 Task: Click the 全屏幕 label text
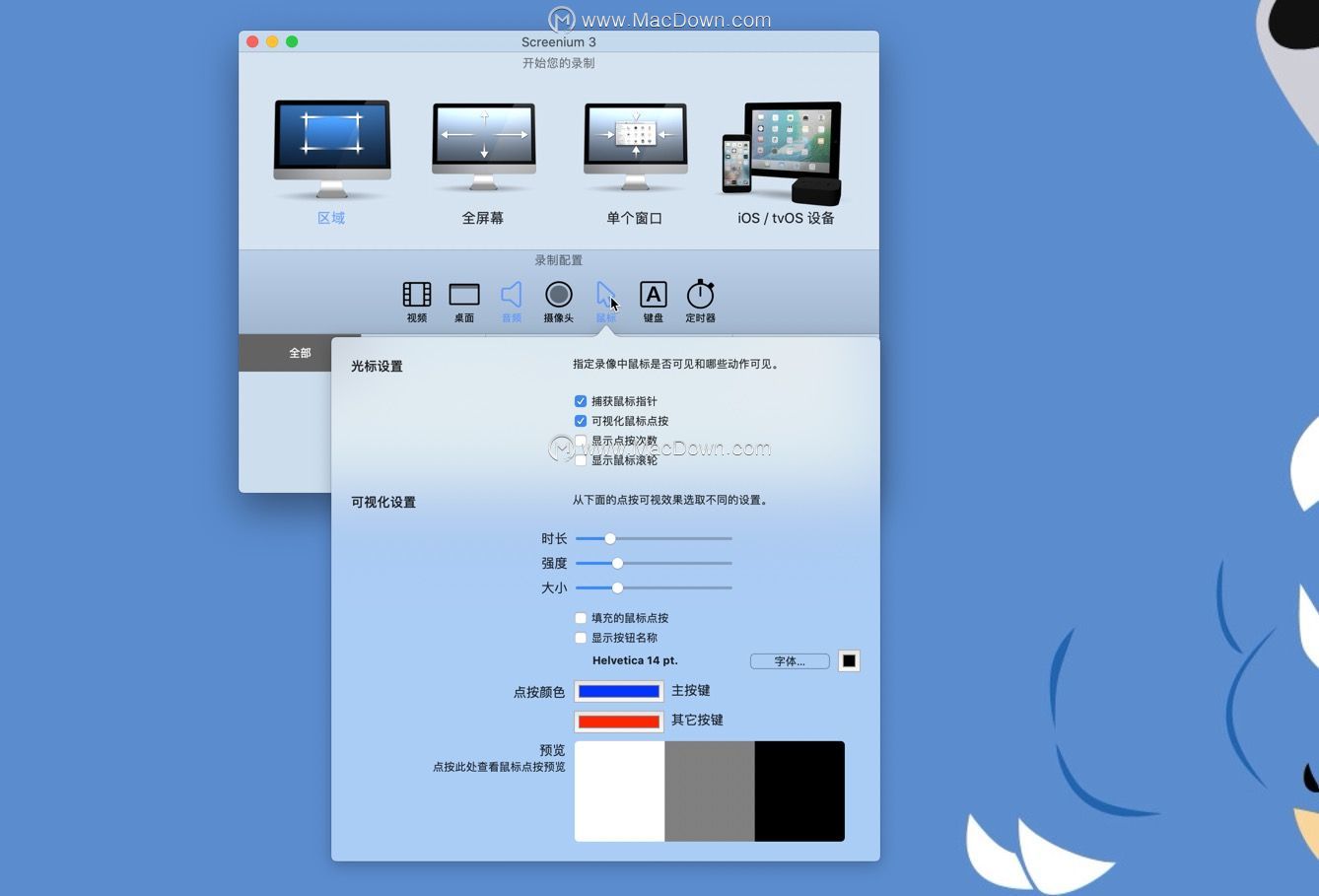[483, 218]
